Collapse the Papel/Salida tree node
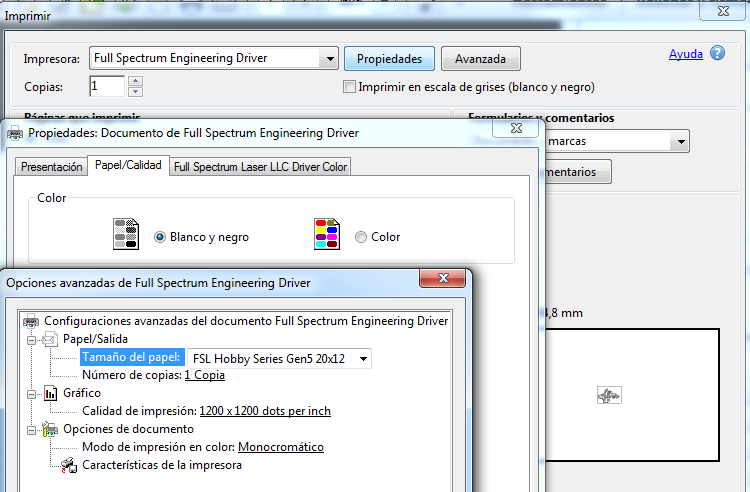The height and width of the screenshot is (492, 750). [32, 340]
